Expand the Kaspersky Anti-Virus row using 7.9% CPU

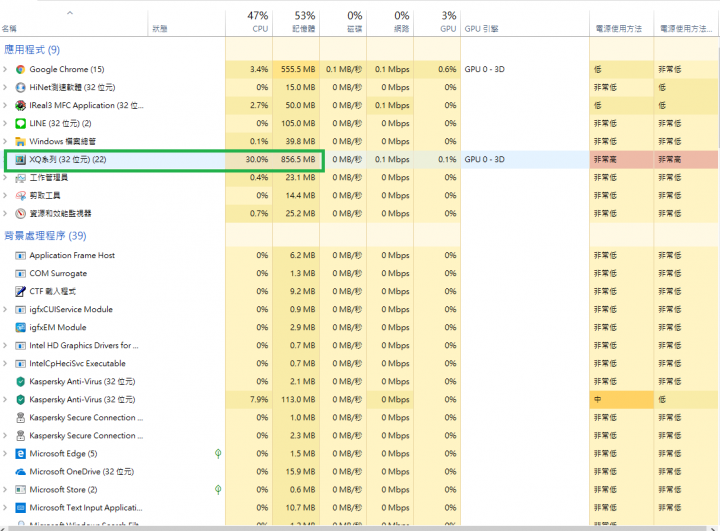[x=5, y=400]
